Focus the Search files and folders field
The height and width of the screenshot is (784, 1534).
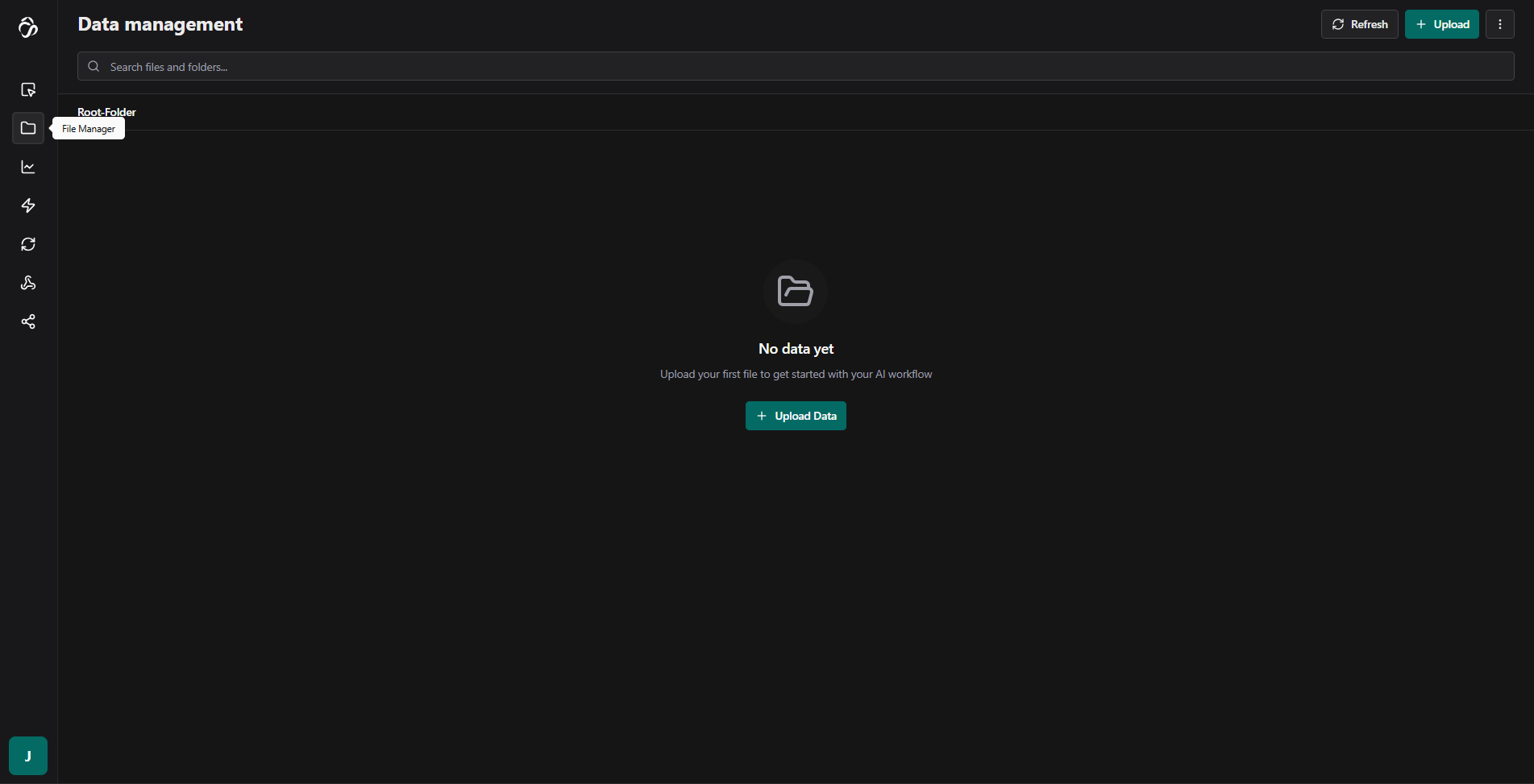[x=806, y=67]
